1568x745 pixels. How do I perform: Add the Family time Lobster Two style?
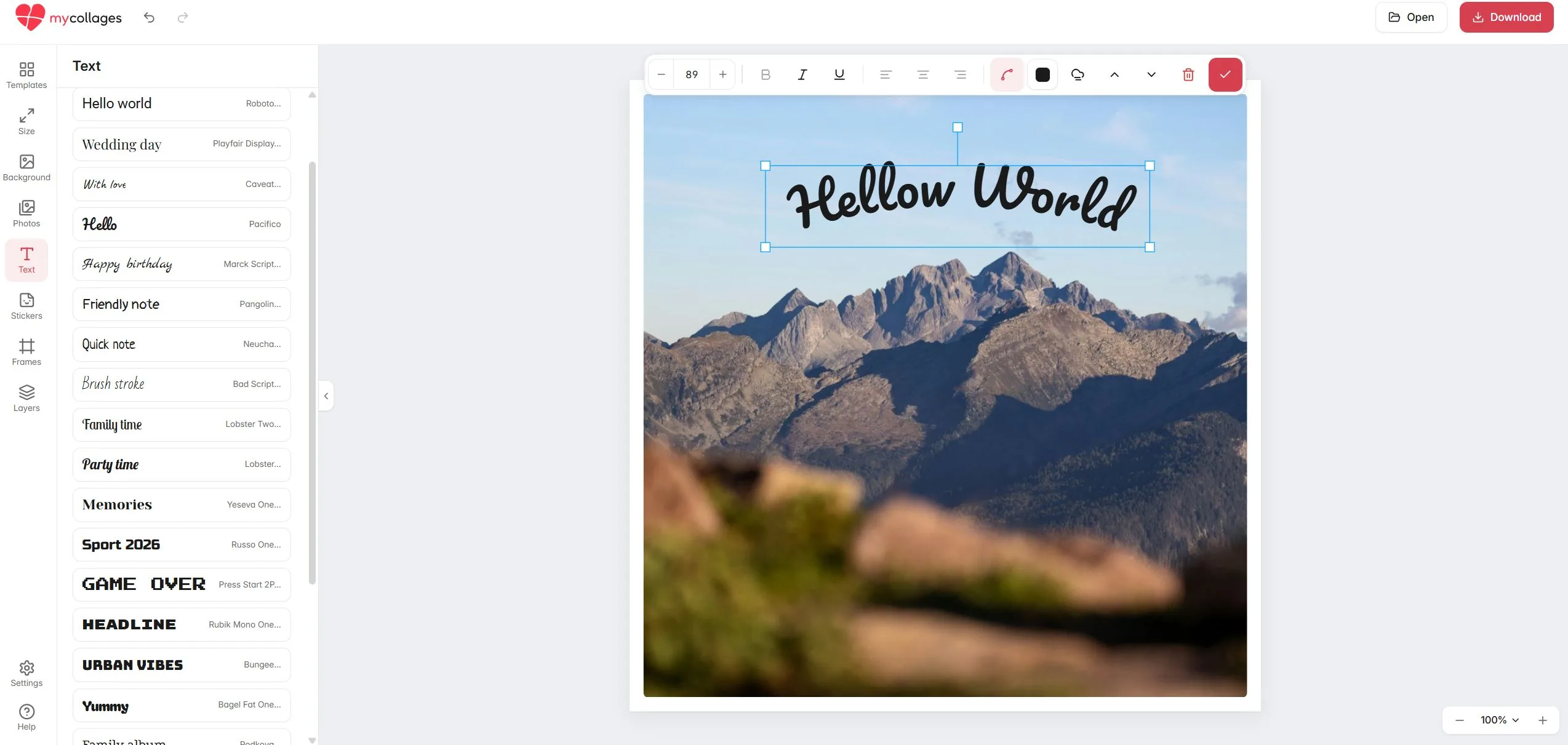point(182,424)
